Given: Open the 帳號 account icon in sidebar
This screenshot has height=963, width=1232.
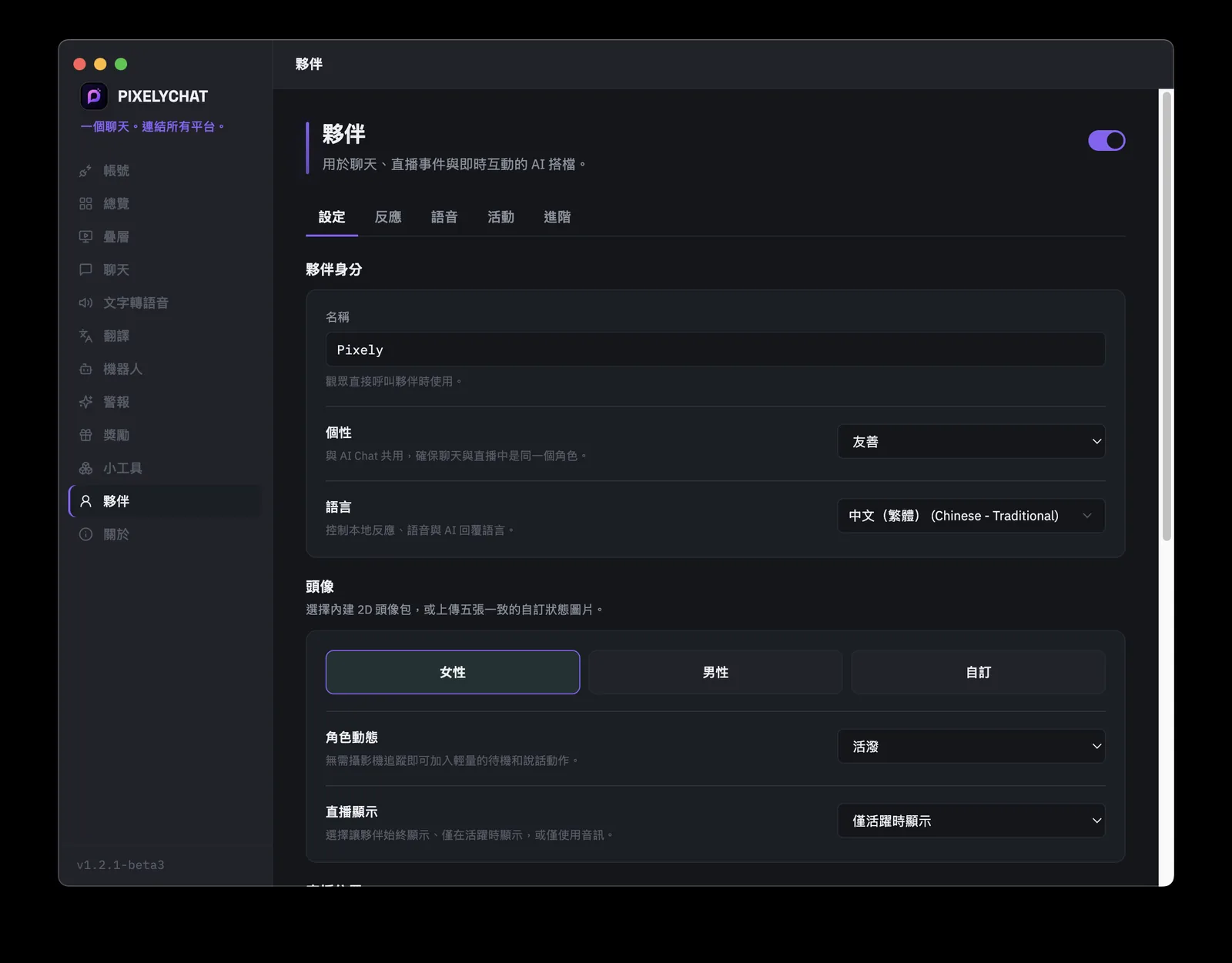Looking at the screenshot, I should point(85,171).
